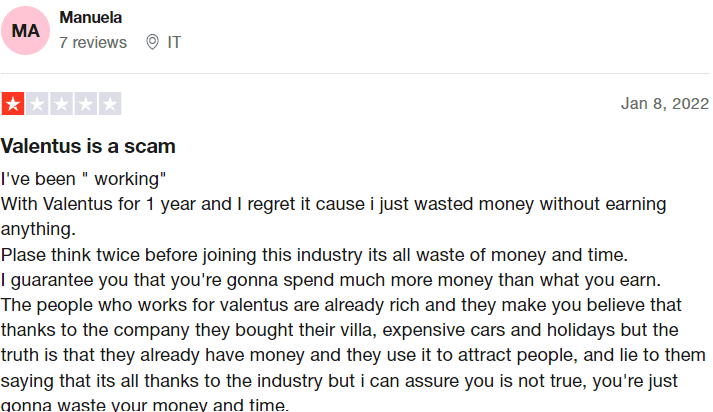This screenshot has height=412, width=713.
Task: Select the IT country label
Action: coord(174,42)
